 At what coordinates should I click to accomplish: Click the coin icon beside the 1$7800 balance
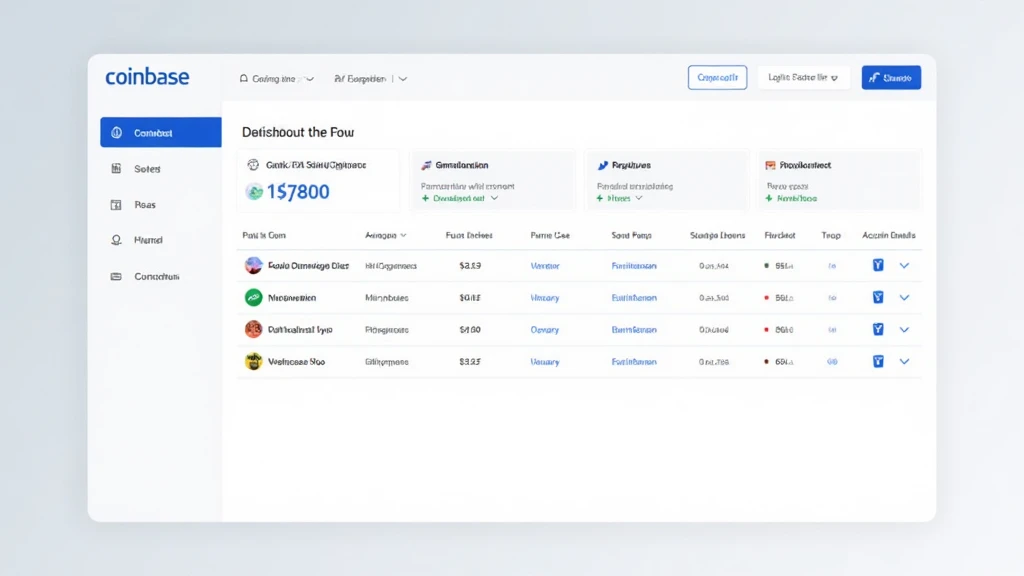pos(254,191)
